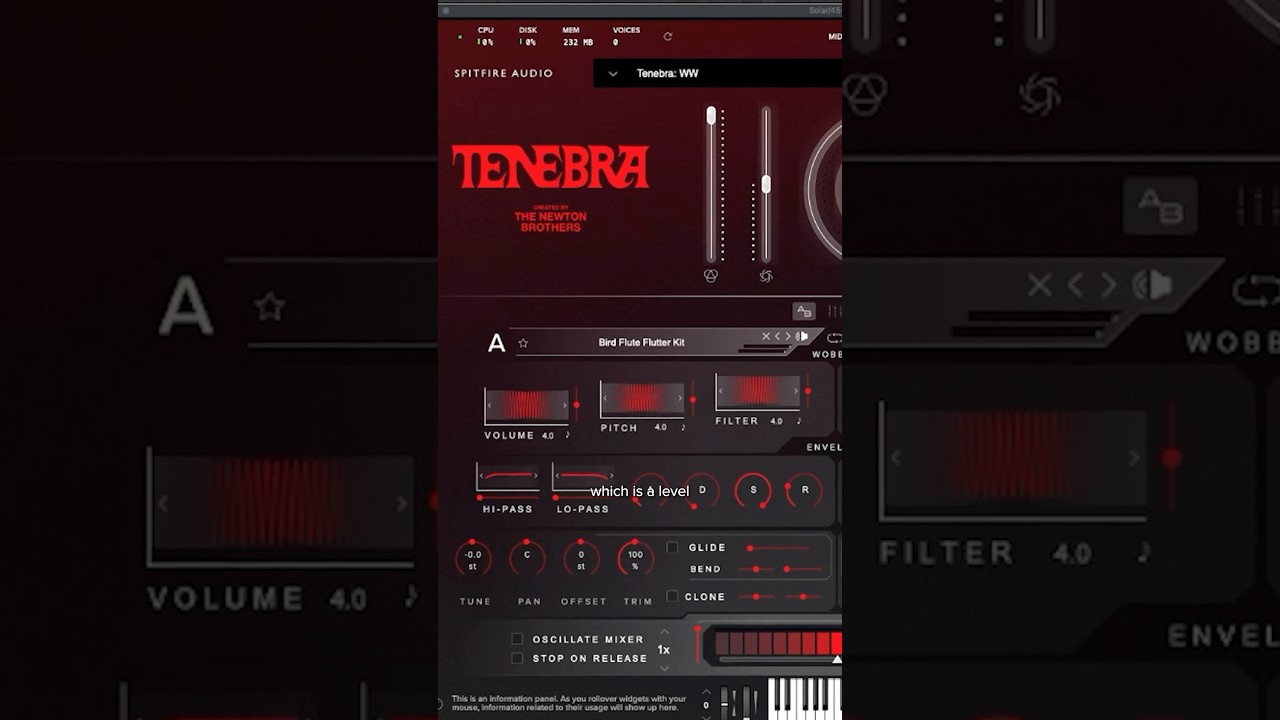This screenshot has width=1280, height=720.
Task: Click the vertical slider beside the sequencer
Action: coord(697,644)
